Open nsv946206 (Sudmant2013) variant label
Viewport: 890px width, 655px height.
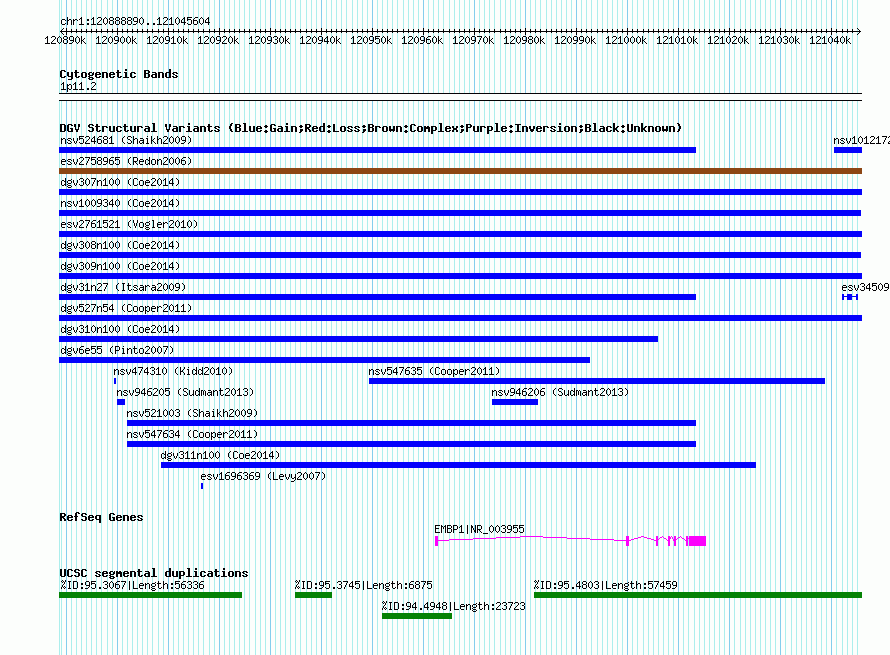(x=560, y=392)
